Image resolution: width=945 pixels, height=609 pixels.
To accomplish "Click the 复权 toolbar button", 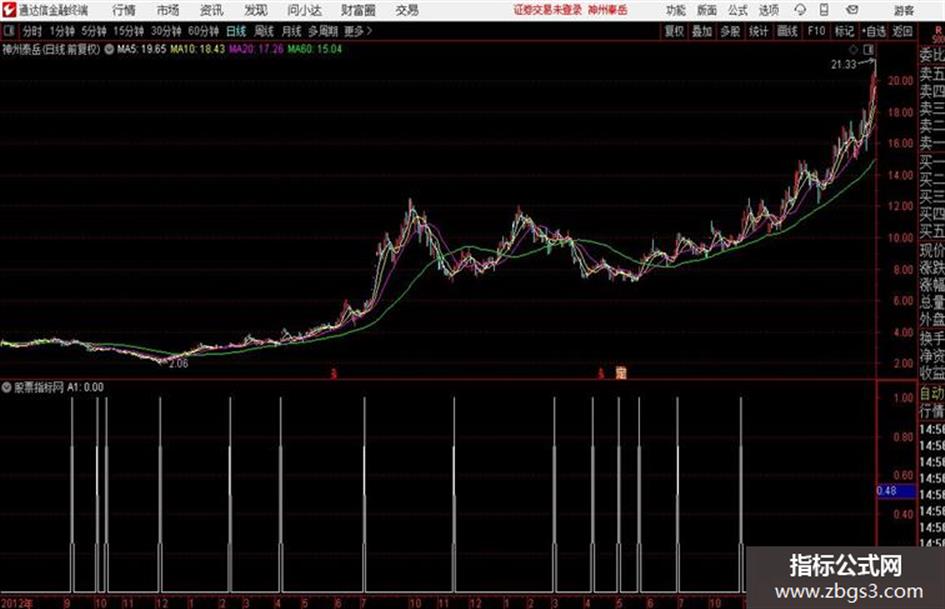I will 674,31.
